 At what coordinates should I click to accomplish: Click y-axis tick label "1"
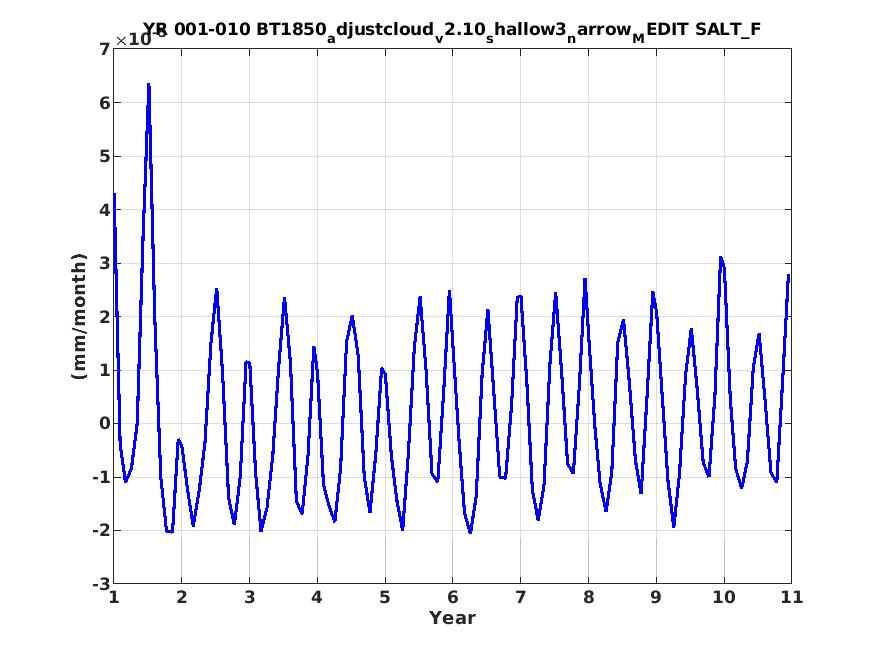(105, 370)
